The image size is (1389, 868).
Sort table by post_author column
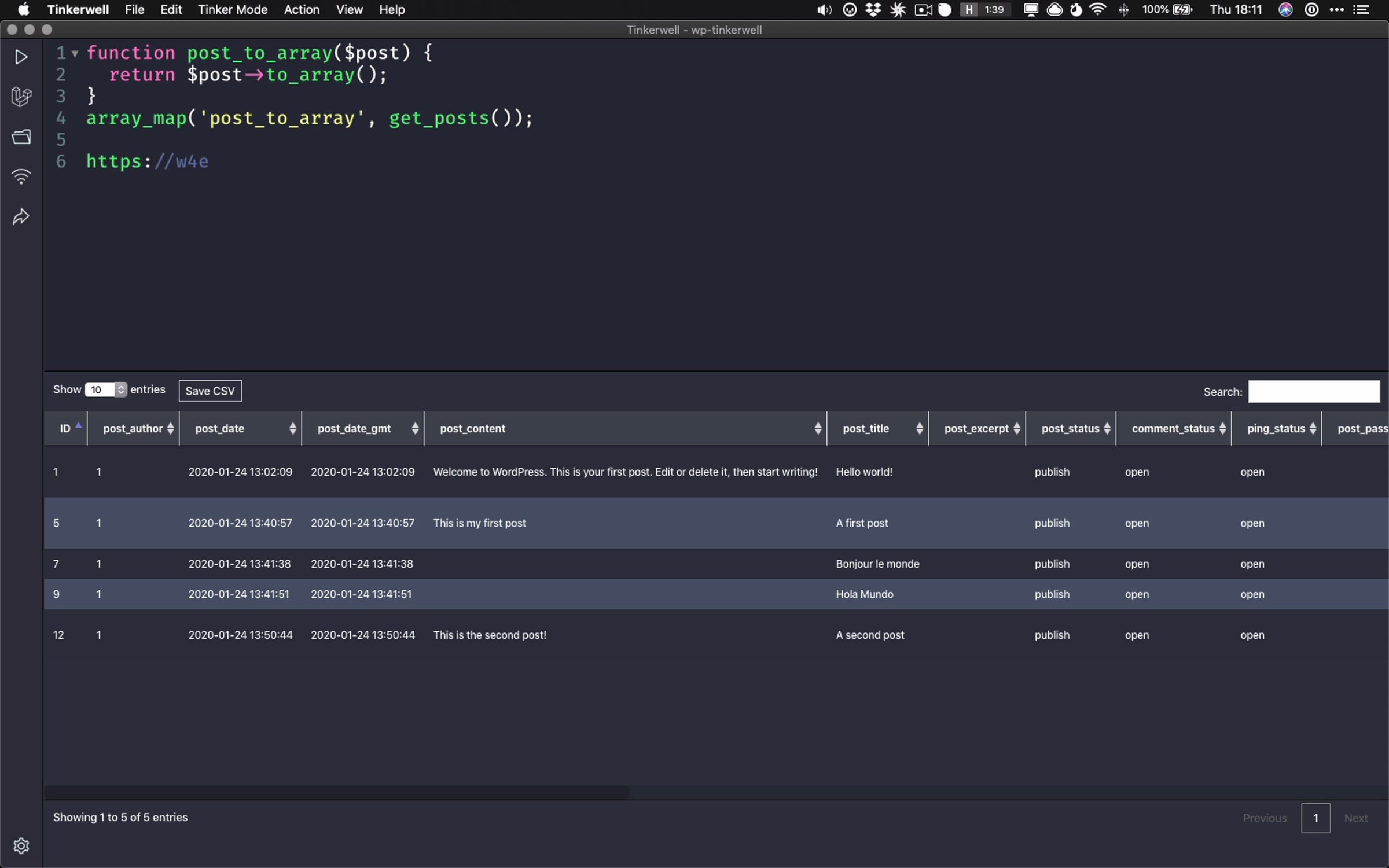[134, 428]
